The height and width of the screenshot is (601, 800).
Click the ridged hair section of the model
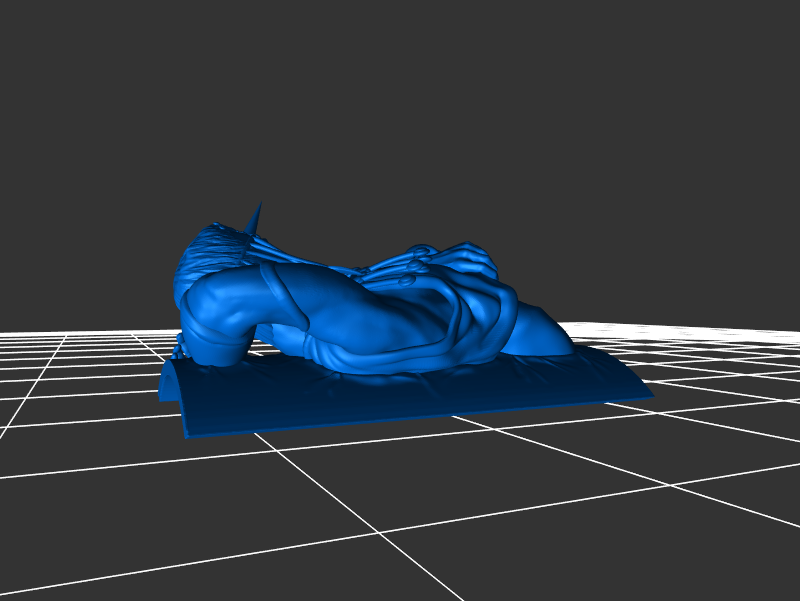point(215,252)
